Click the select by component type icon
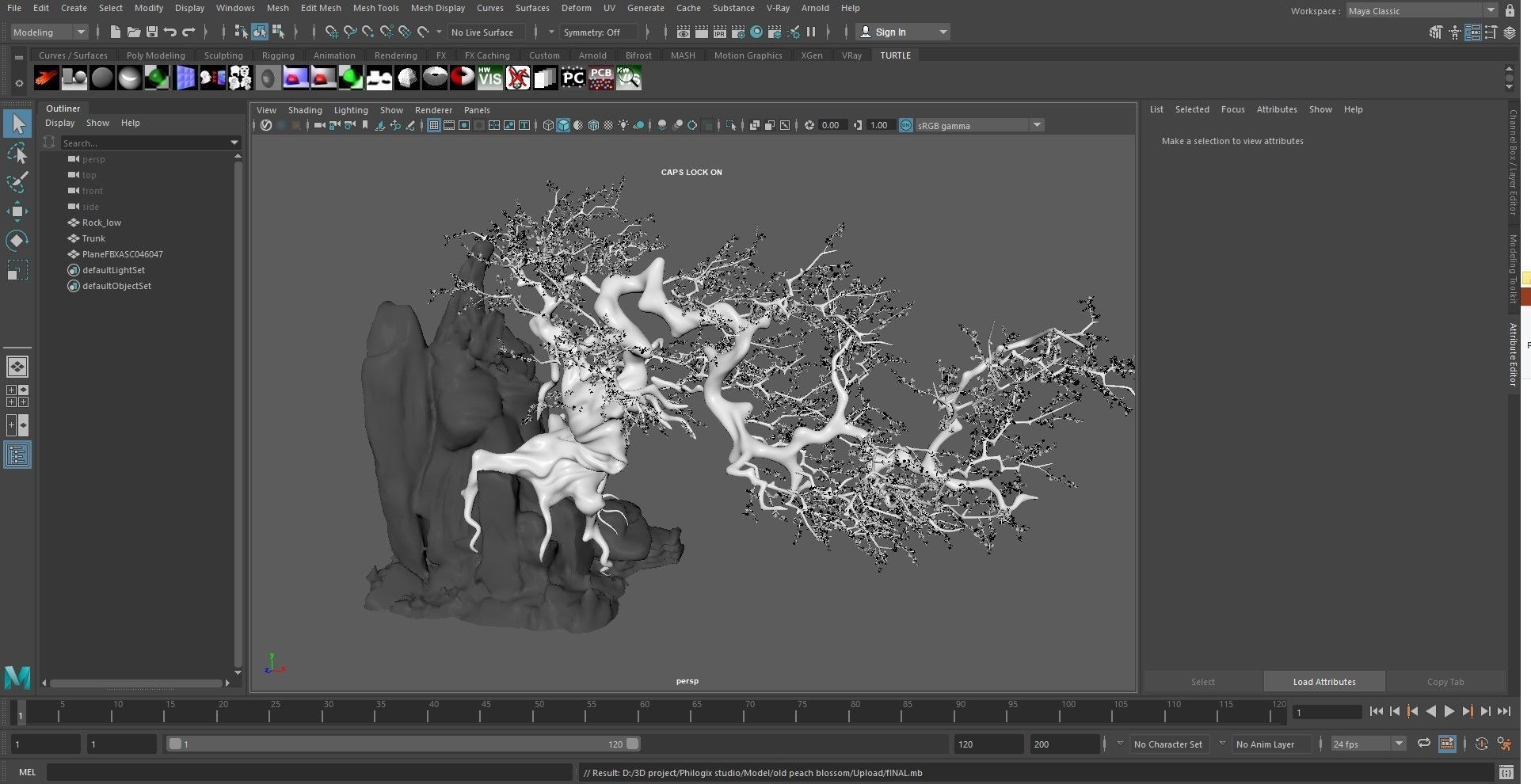The height and width of the screenshot is (784, 1531). pyautogui.click(x=278, y=32)
